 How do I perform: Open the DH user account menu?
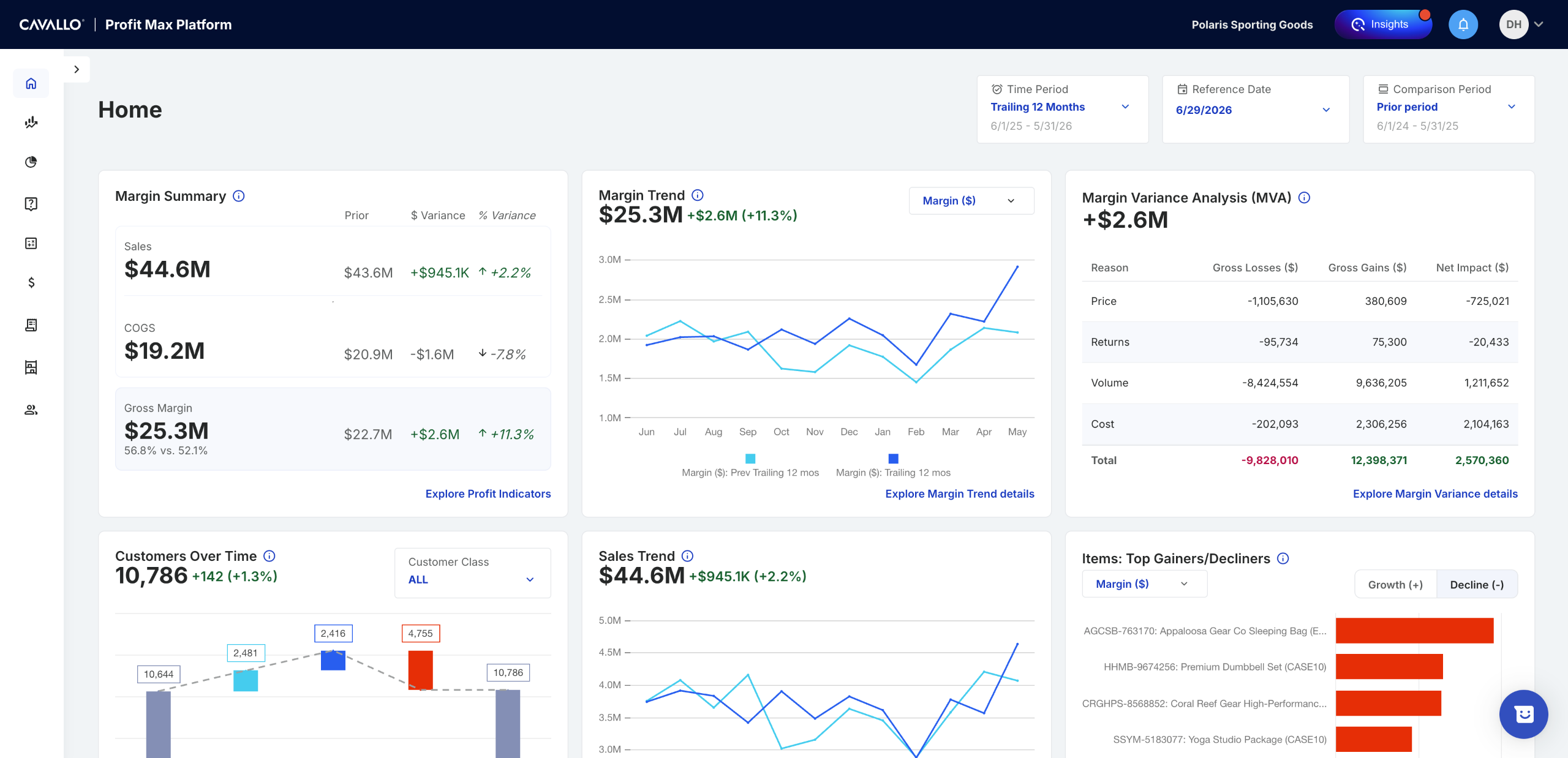[x=1521, y=24]
